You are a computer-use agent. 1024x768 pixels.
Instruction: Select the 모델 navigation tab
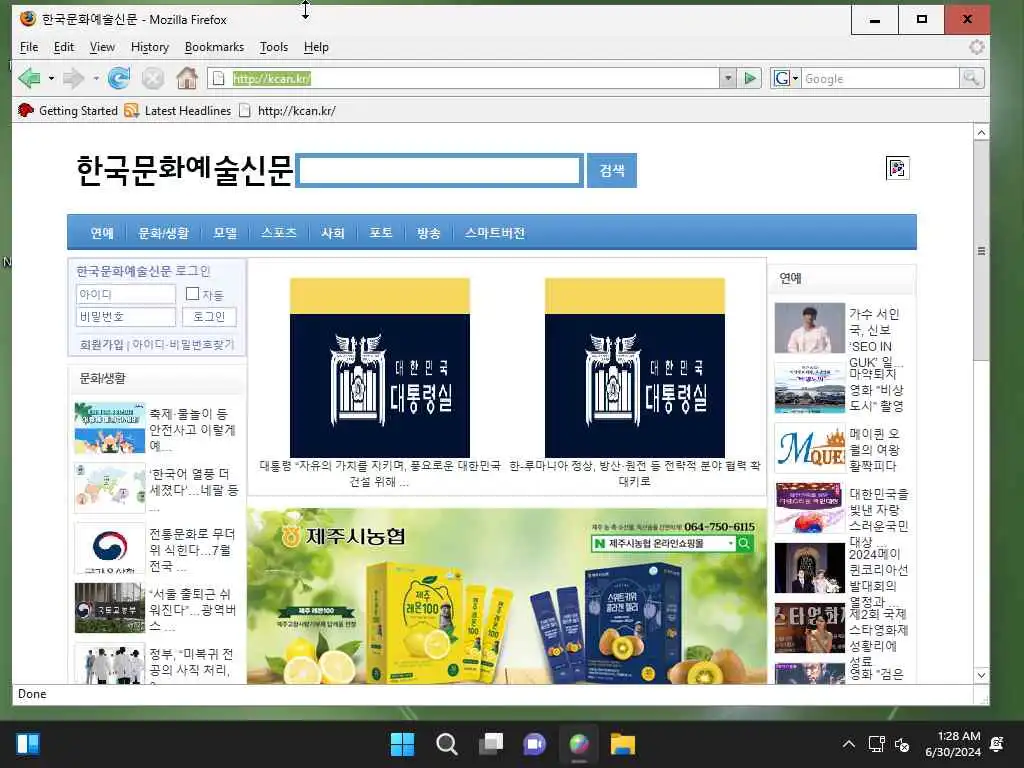click(x=225, y=233)
